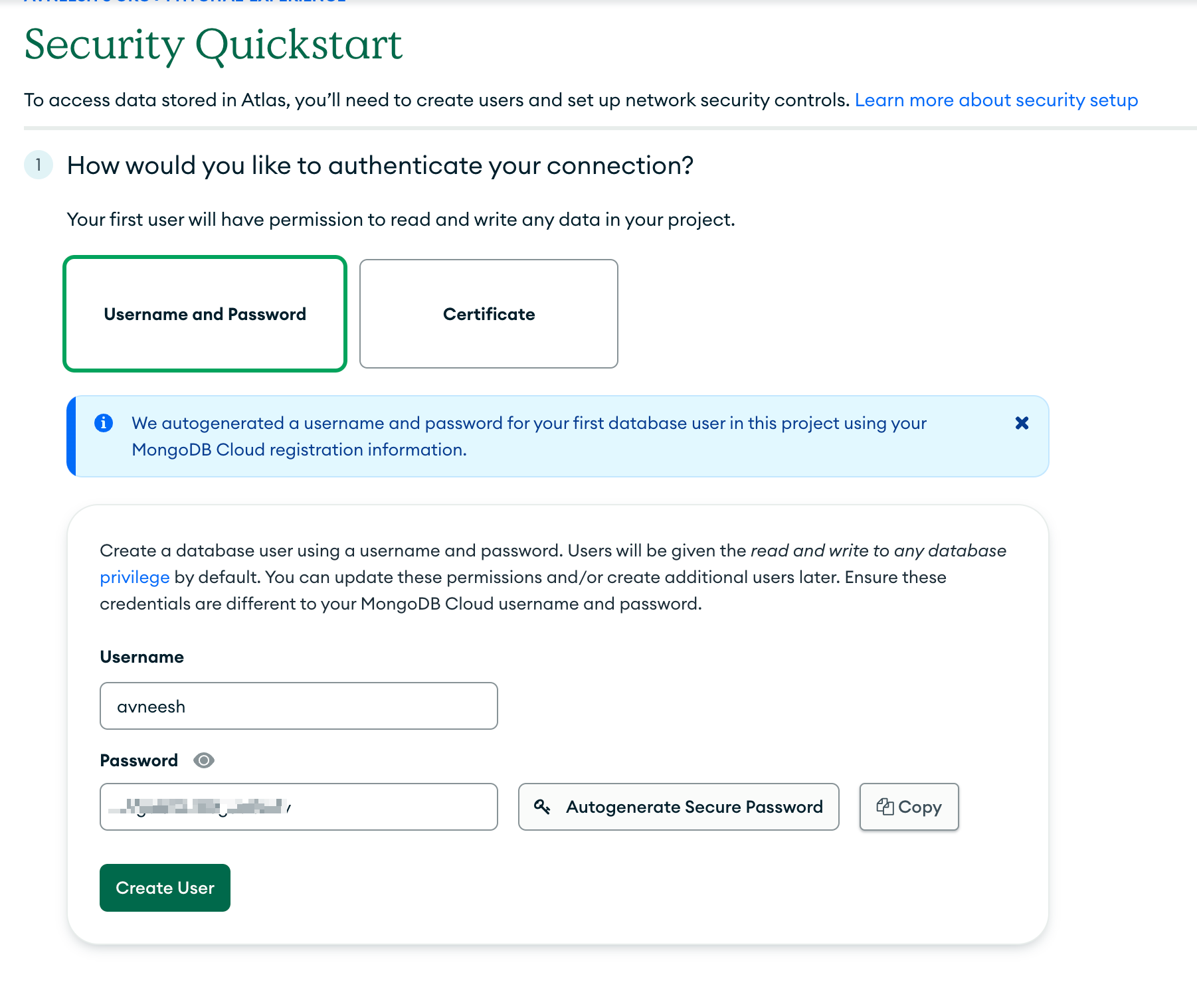Image resolution: width=1197 pixels, height=1008 pixels.
Task: Click the copy icon inside the Copy button
Action: point(886,807)
